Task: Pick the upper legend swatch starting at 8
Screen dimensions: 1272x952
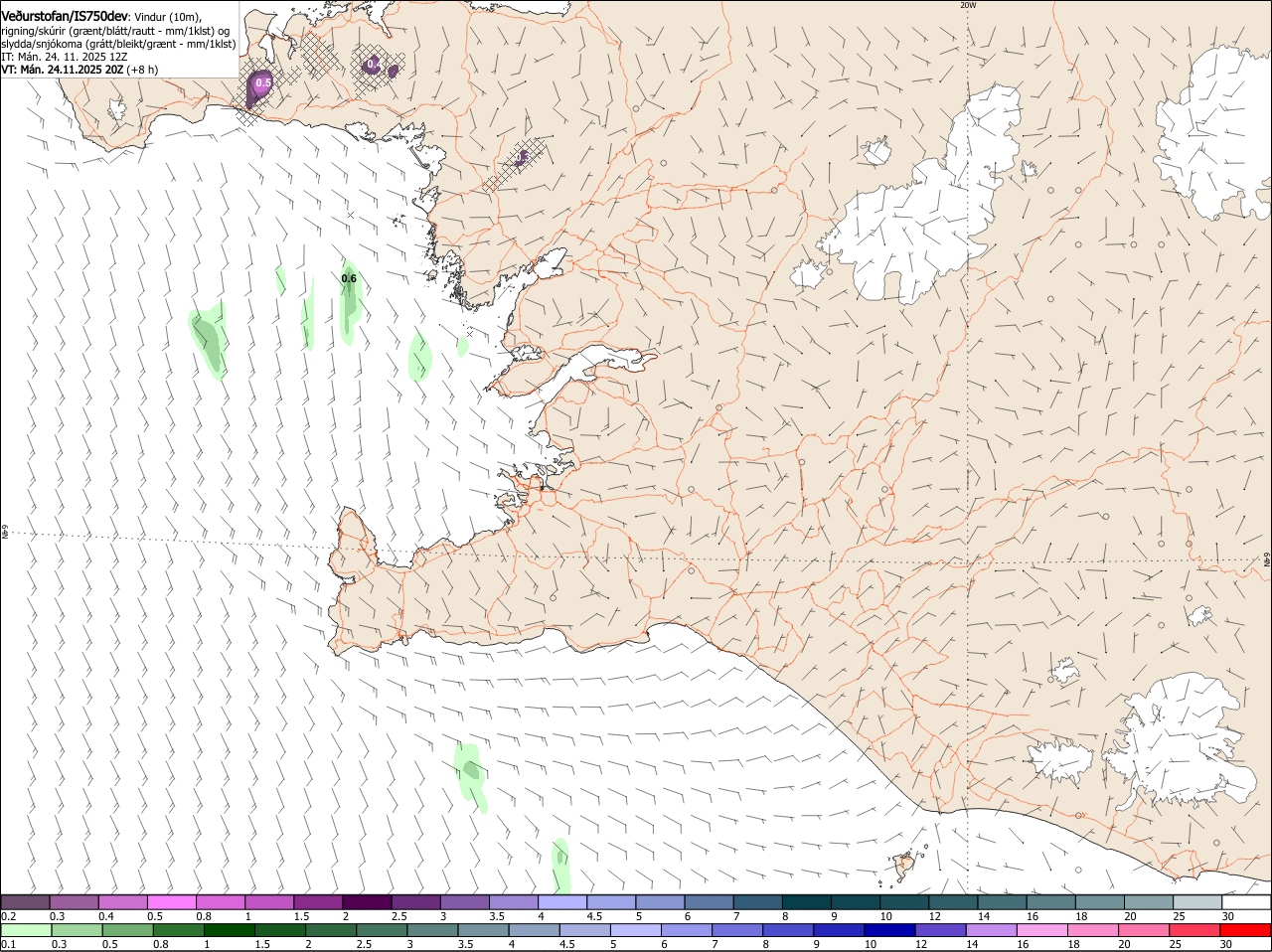Action: tap(805, 902)
